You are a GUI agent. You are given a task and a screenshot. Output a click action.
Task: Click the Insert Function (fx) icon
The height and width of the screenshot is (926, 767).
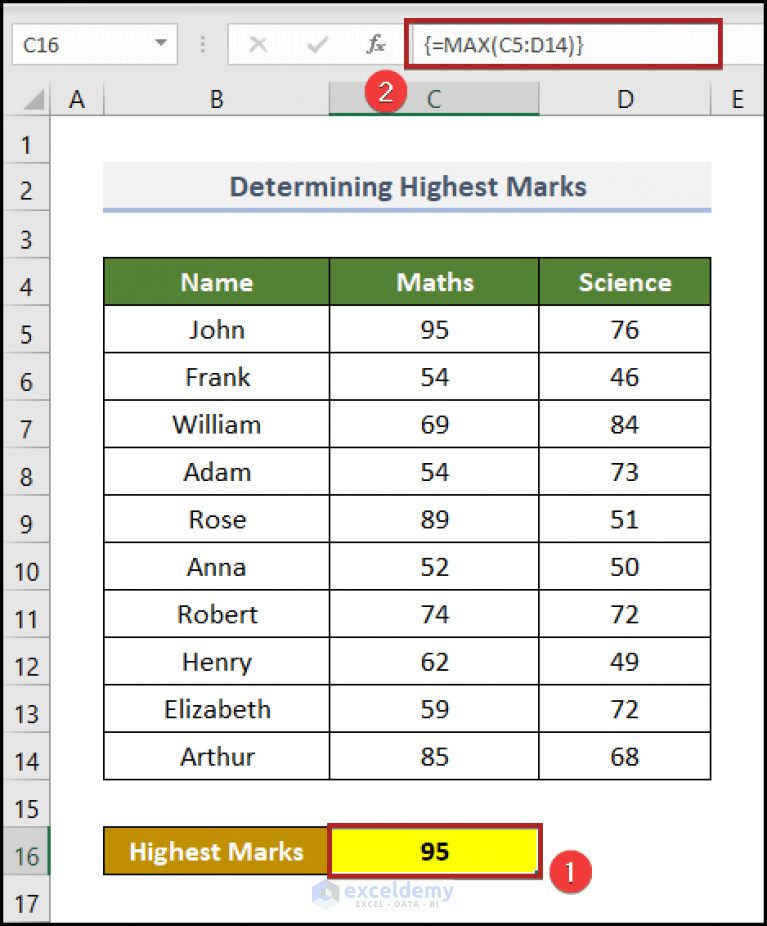(375, 44)
